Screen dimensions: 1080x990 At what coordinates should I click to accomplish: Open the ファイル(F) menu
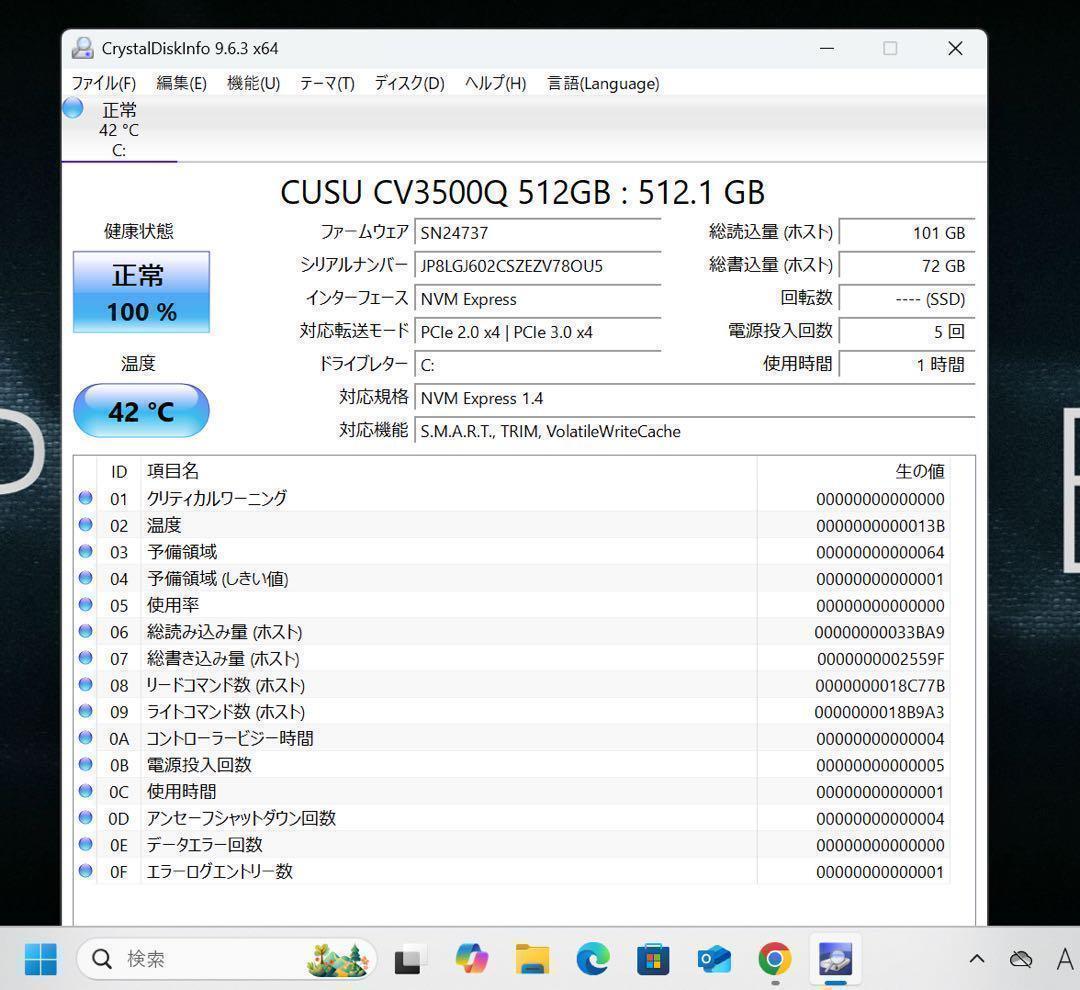pyautogui.click(x=104, y=83)
